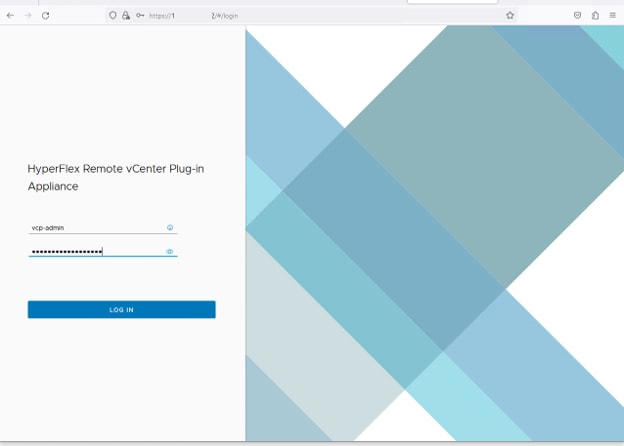Image resolution: width=624 pixels, height=446 pixels.
Task: Save page to Pocket icon
Action: (x=577, y=16)
